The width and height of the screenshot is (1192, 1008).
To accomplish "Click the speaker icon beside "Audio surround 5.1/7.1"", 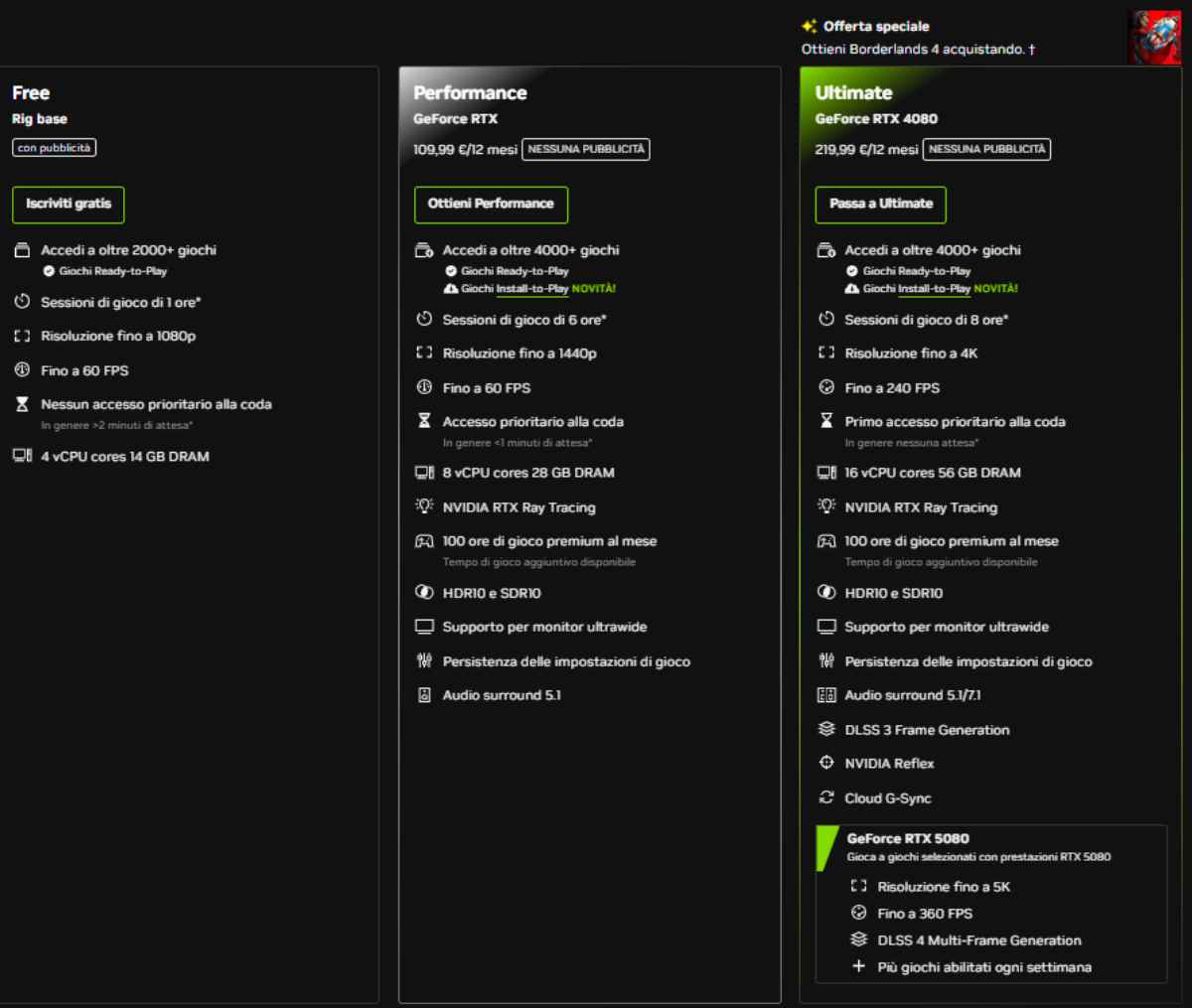I will coord(826,695).
